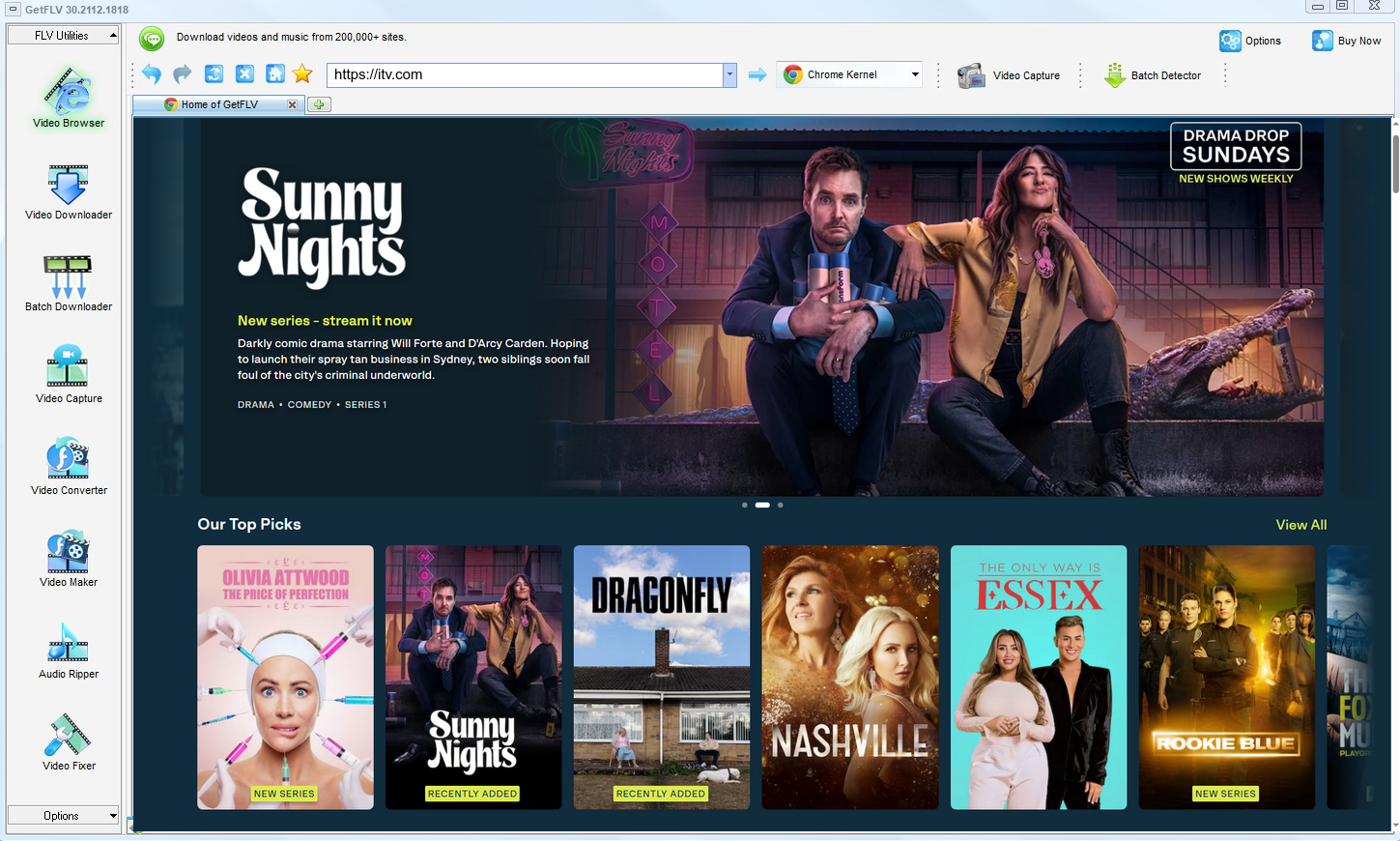The image size is (1400, 841).
Task: Expand the address bar URL history dropdown
Action: pos(729,74)
